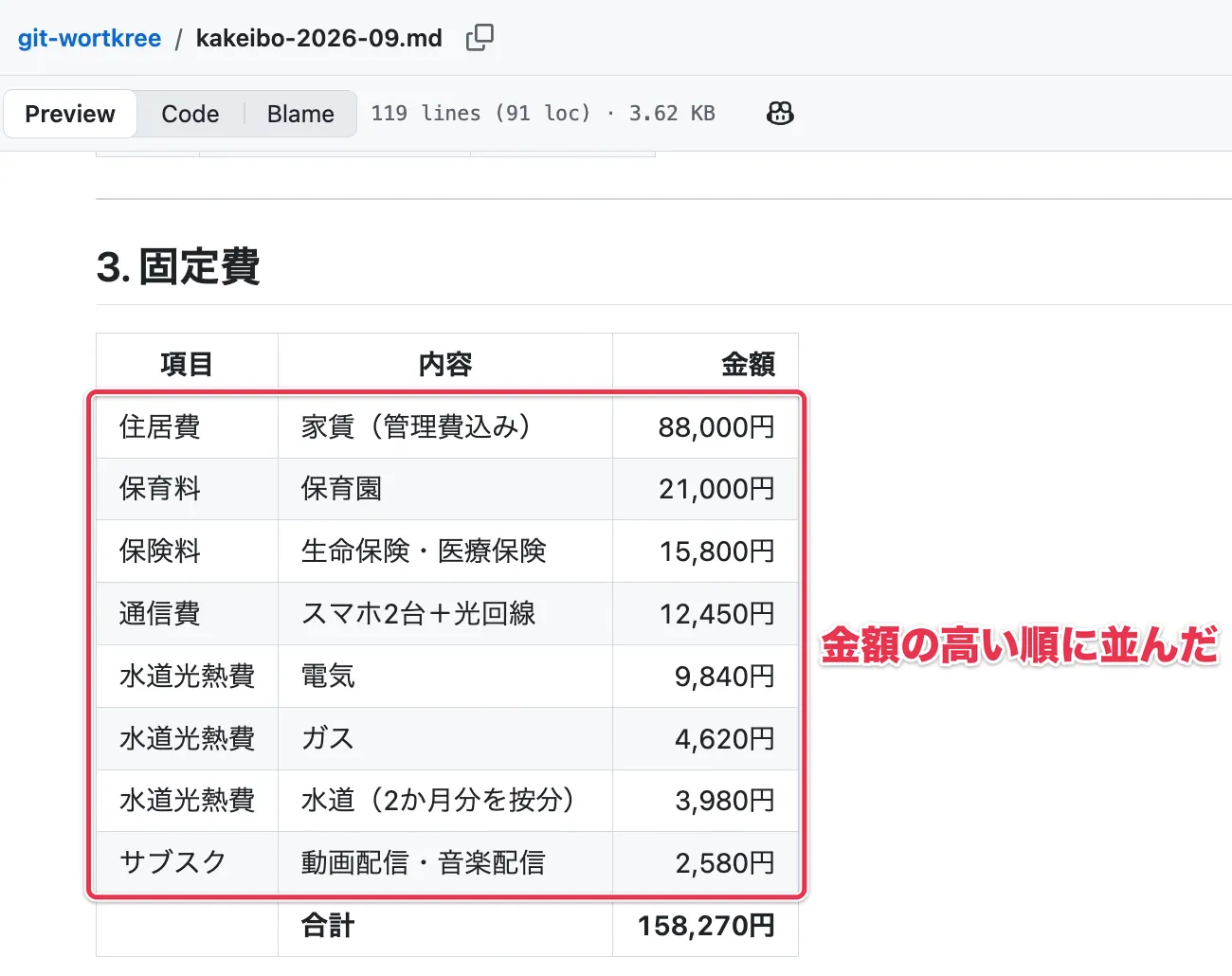Open the git-wortkree repository link
The image size is (1232, 976).
coord(89,38)
